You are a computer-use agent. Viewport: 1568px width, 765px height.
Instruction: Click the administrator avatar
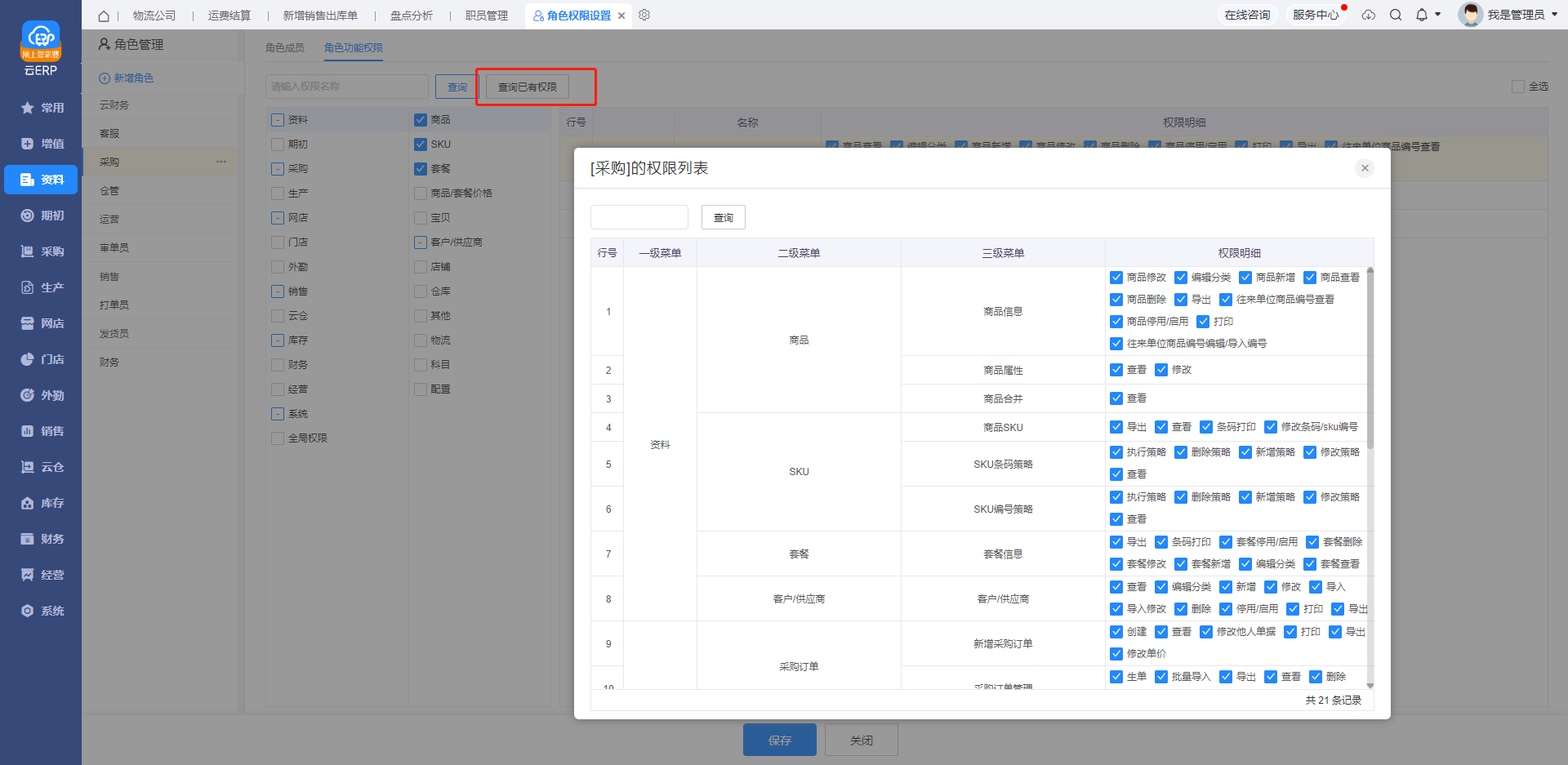[1470, 15]
